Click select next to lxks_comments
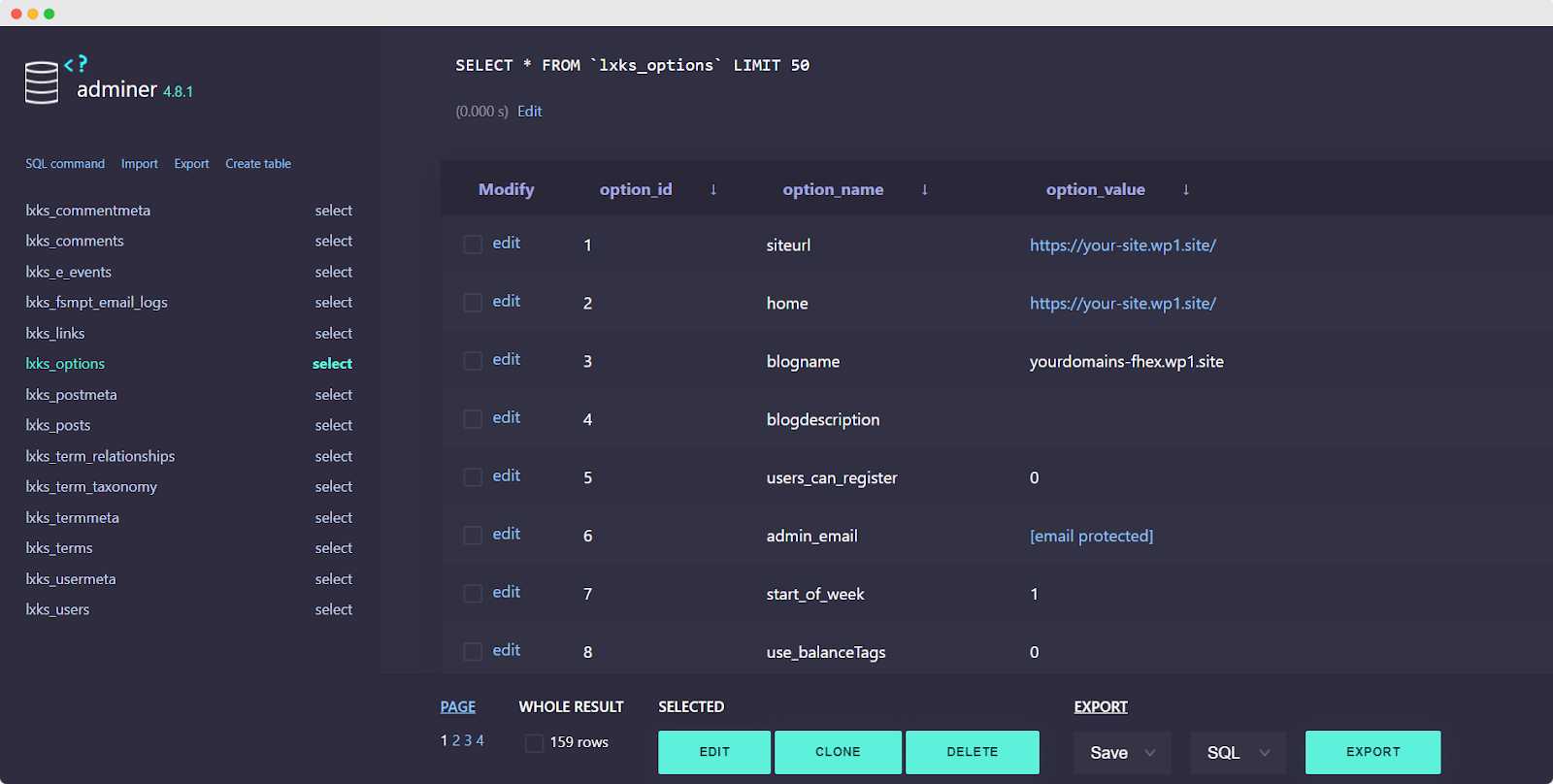This screenshot has height=784, width=1553. (x=334, y=241)
